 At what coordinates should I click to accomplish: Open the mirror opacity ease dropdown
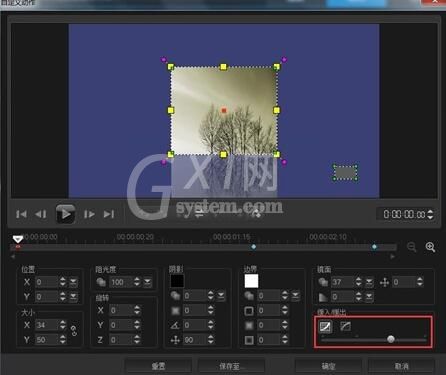369,282
